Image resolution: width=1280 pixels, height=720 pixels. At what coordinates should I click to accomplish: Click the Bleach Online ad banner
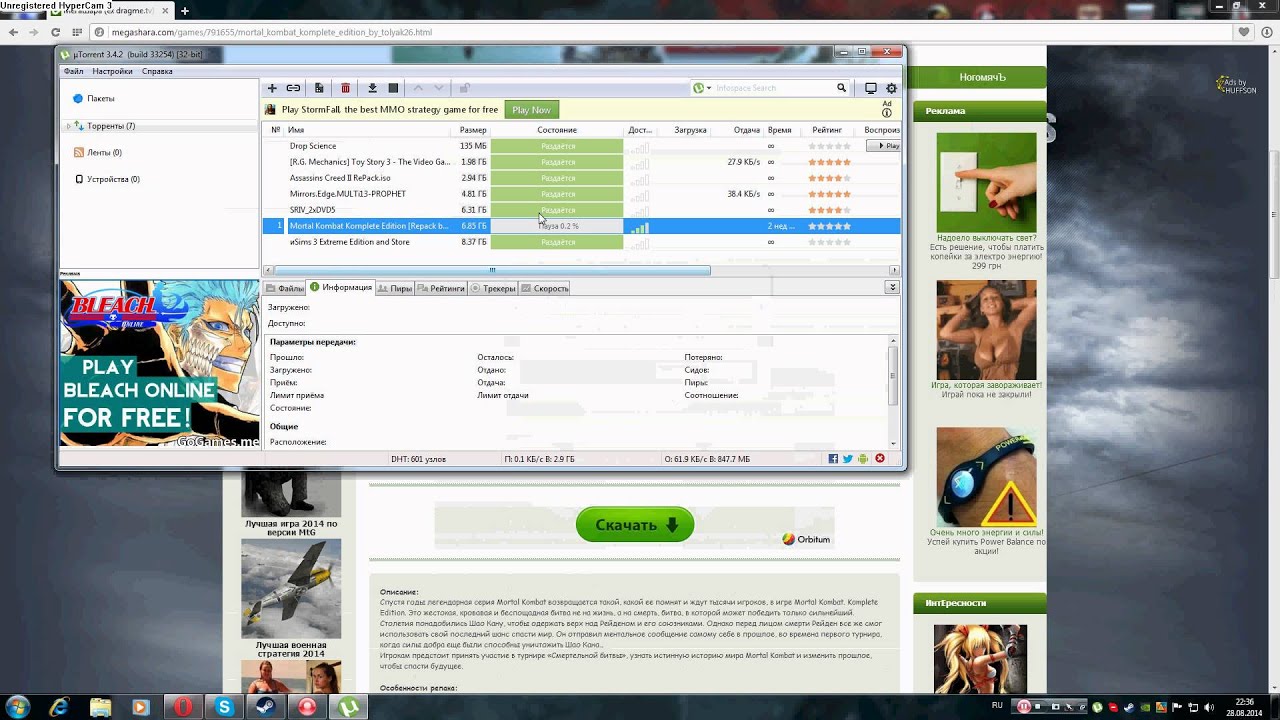tap(159, 363)
